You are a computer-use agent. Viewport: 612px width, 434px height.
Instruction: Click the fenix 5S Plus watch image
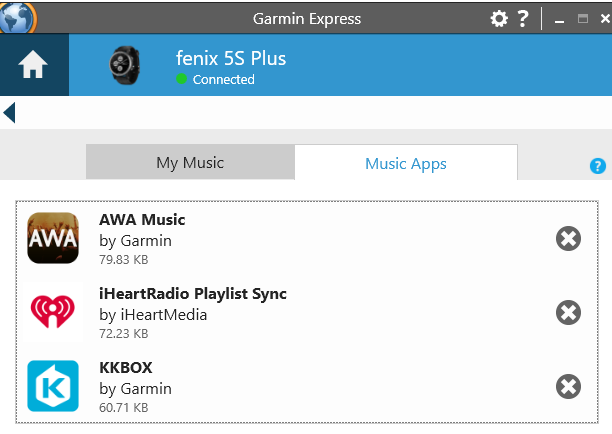click(125, 67)
